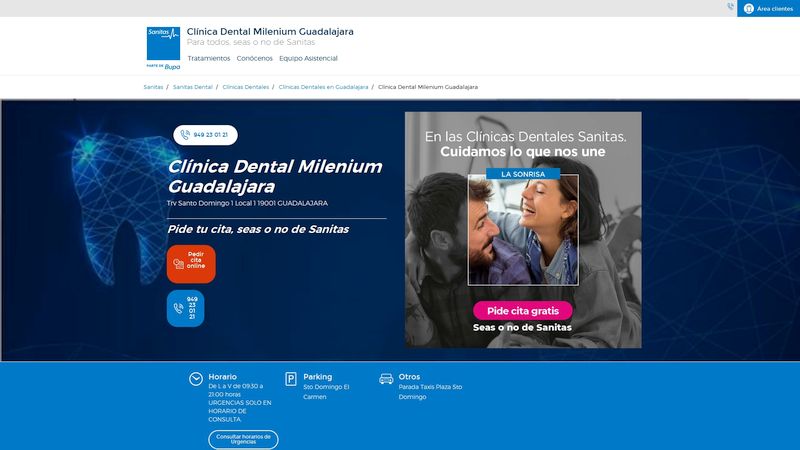Click the Parking heading
The height and width of the screenshot is (450, 800).
pos(317,377)
